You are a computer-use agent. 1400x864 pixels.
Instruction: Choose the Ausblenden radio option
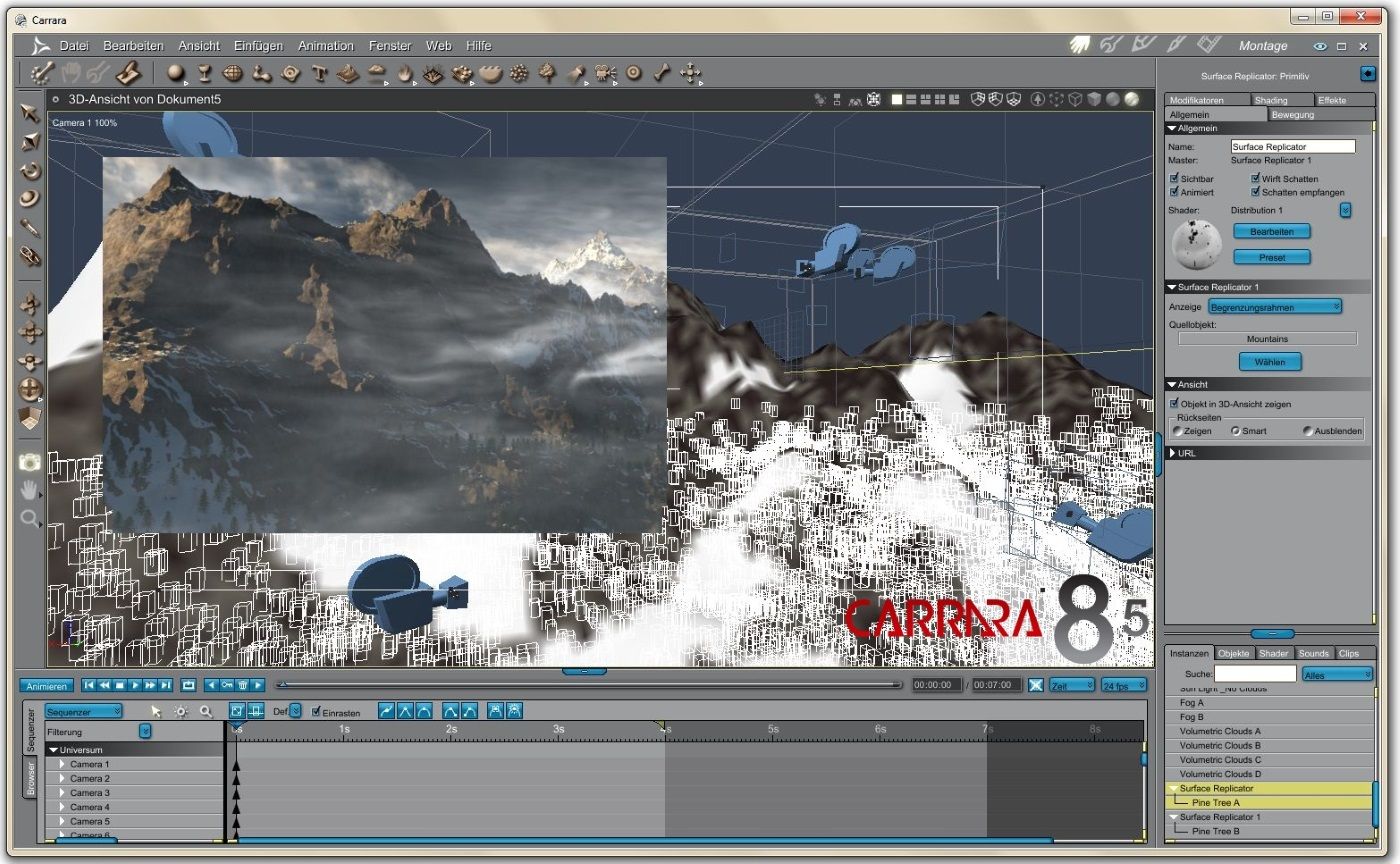(x=1308, y=431)
